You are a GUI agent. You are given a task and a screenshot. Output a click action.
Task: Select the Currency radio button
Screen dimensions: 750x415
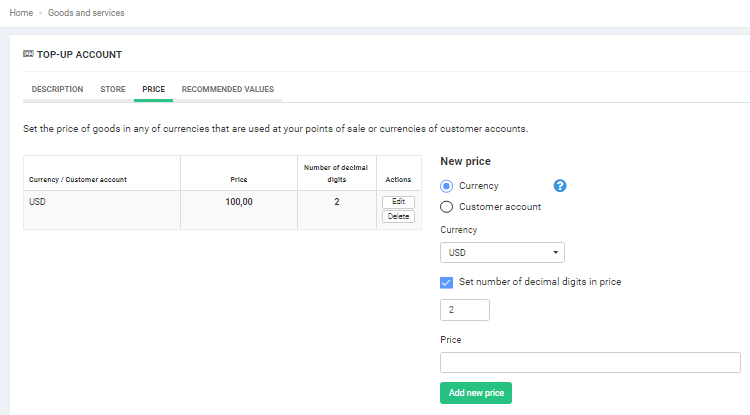(447, 186)
